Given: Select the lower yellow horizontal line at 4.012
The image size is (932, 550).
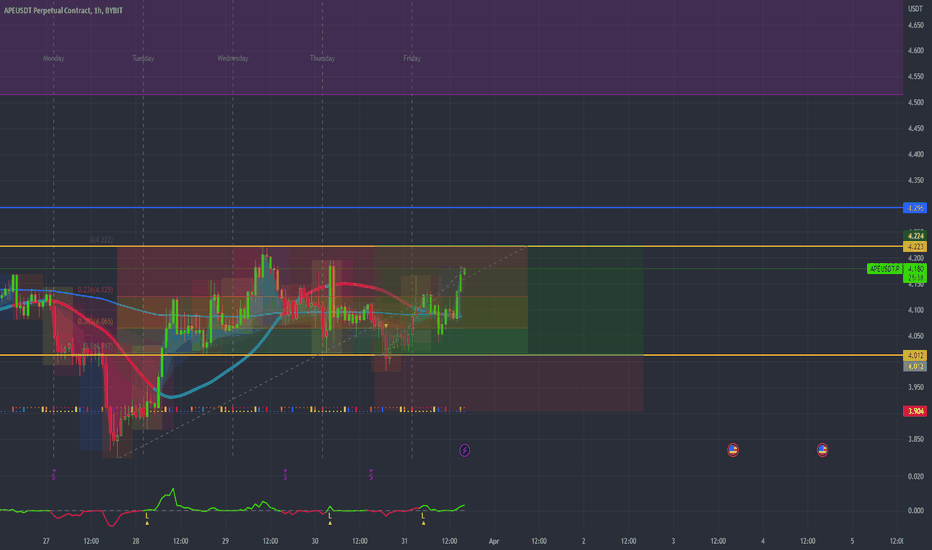Looking at the screenshot, I should pos(452,355).
